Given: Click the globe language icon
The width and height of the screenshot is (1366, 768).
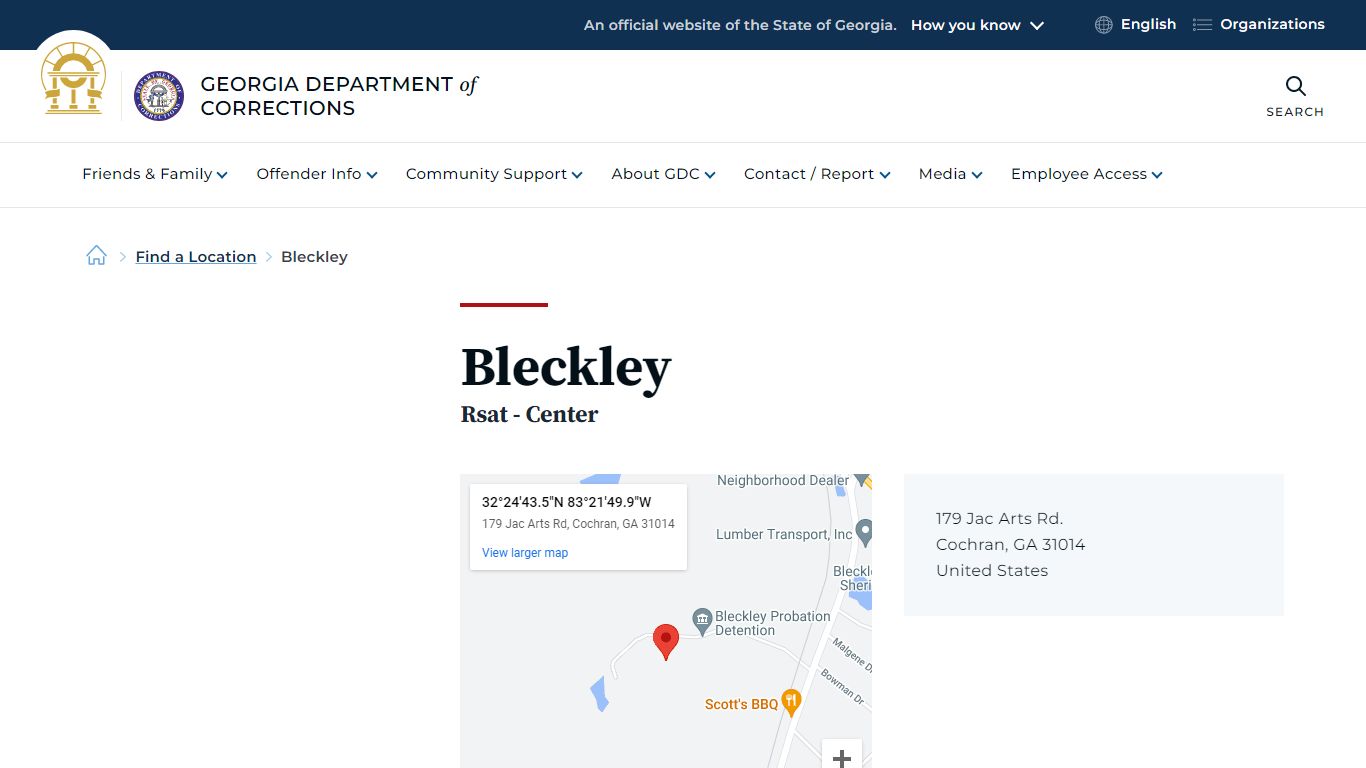Looking at the screenshot, I should coord(1104,25).
